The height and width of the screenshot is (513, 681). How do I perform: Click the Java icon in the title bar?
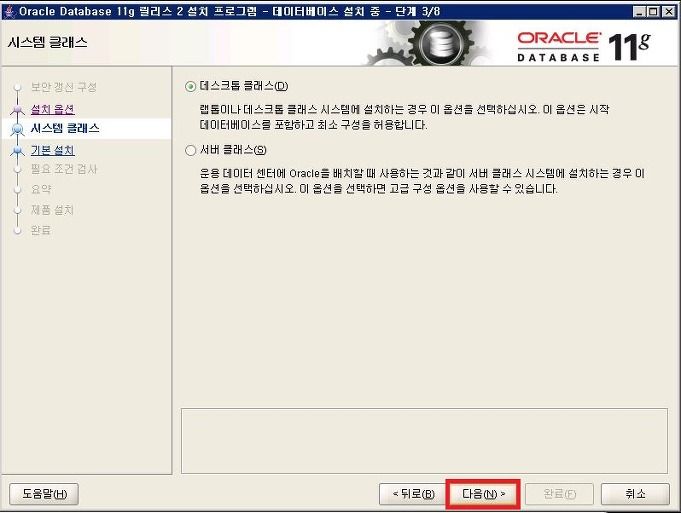click(x=10, y=11)
